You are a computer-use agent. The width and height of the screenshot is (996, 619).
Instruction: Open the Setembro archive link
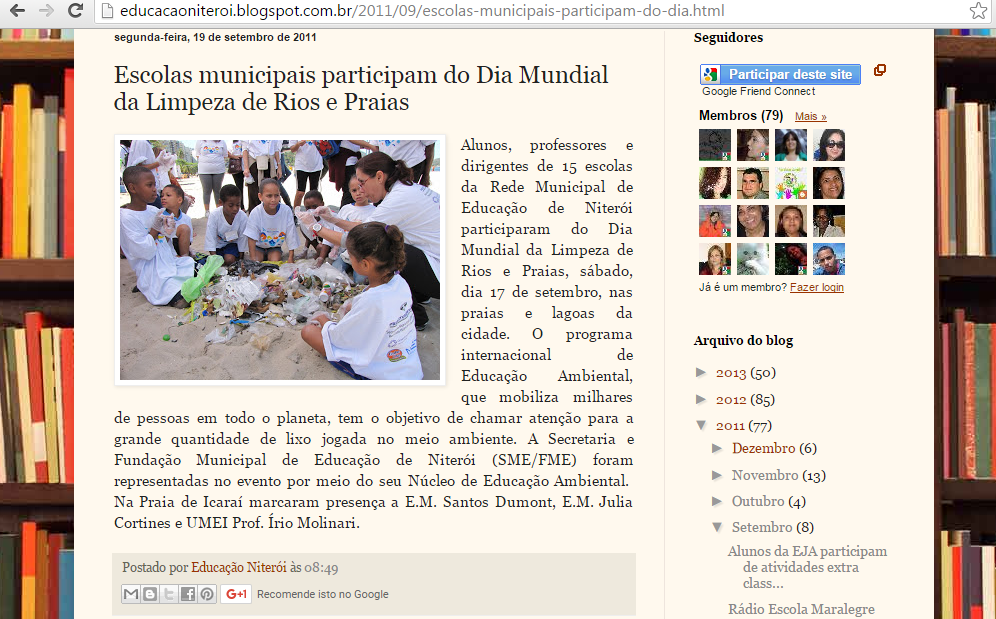pyautogui.click(x=762, y=527)
